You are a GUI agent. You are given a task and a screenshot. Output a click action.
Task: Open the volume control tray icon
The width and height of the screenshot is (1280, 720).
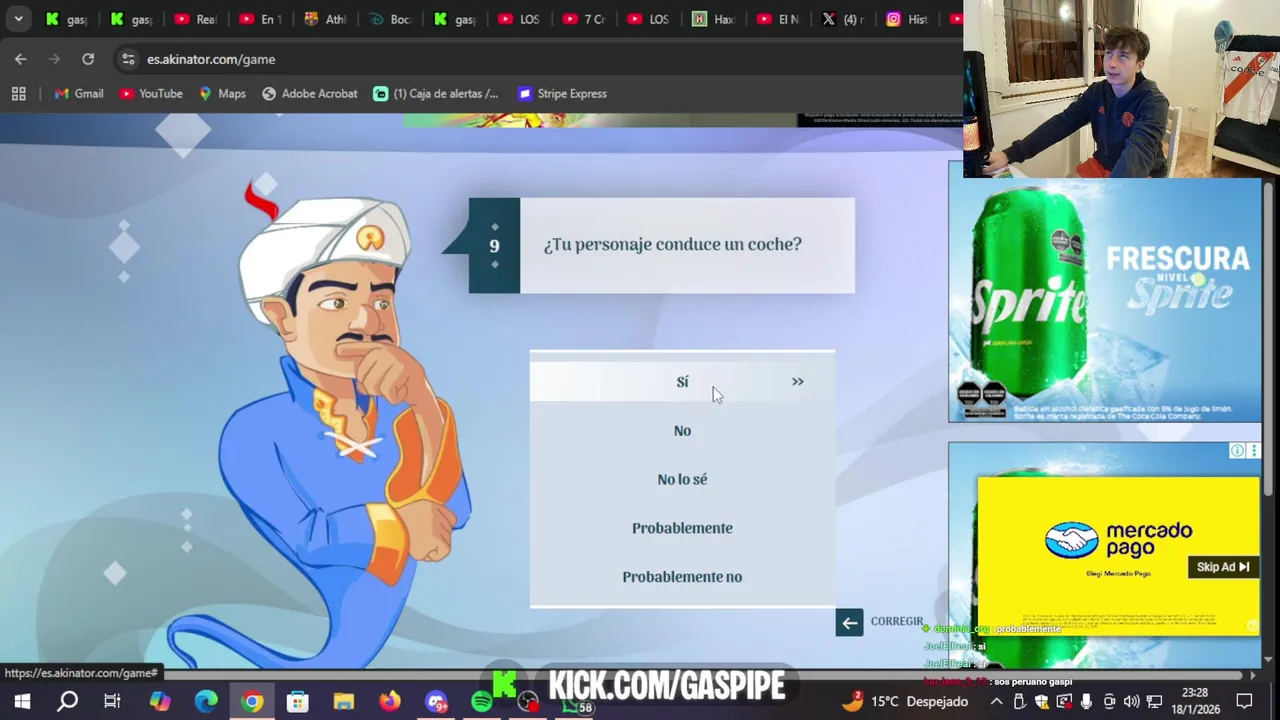point(1131,701)
